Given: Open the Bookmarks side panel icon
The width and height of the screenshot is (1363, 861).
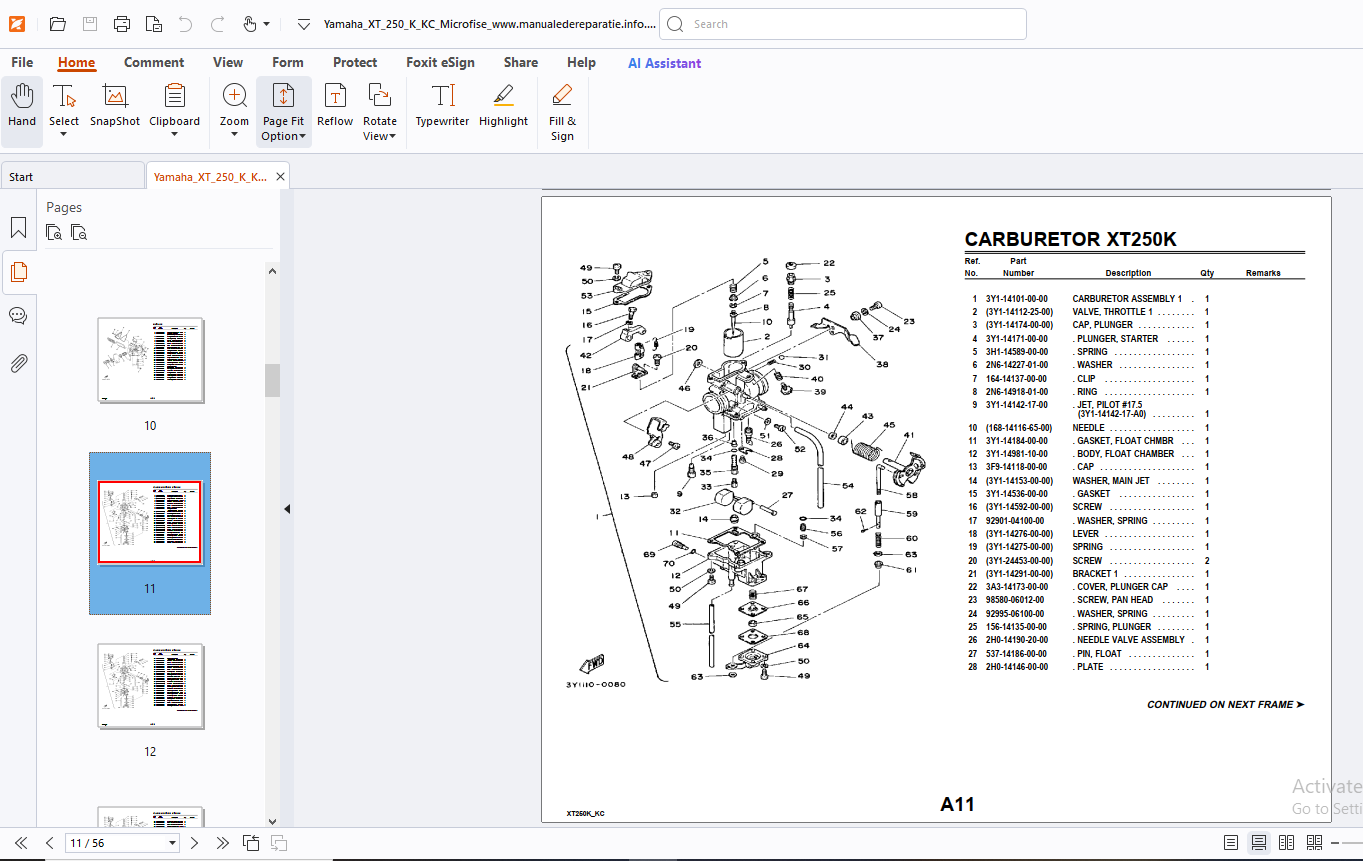Looking at the screenshot, I should click(x=18, y=228).
